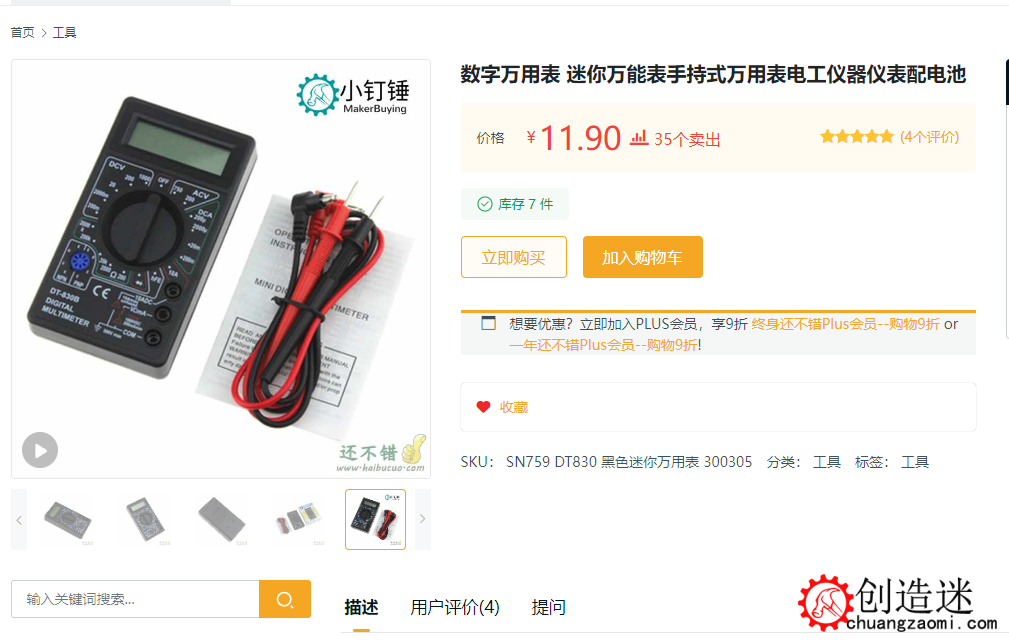Open the 工具 breadcrumb link

click(64, 33)
